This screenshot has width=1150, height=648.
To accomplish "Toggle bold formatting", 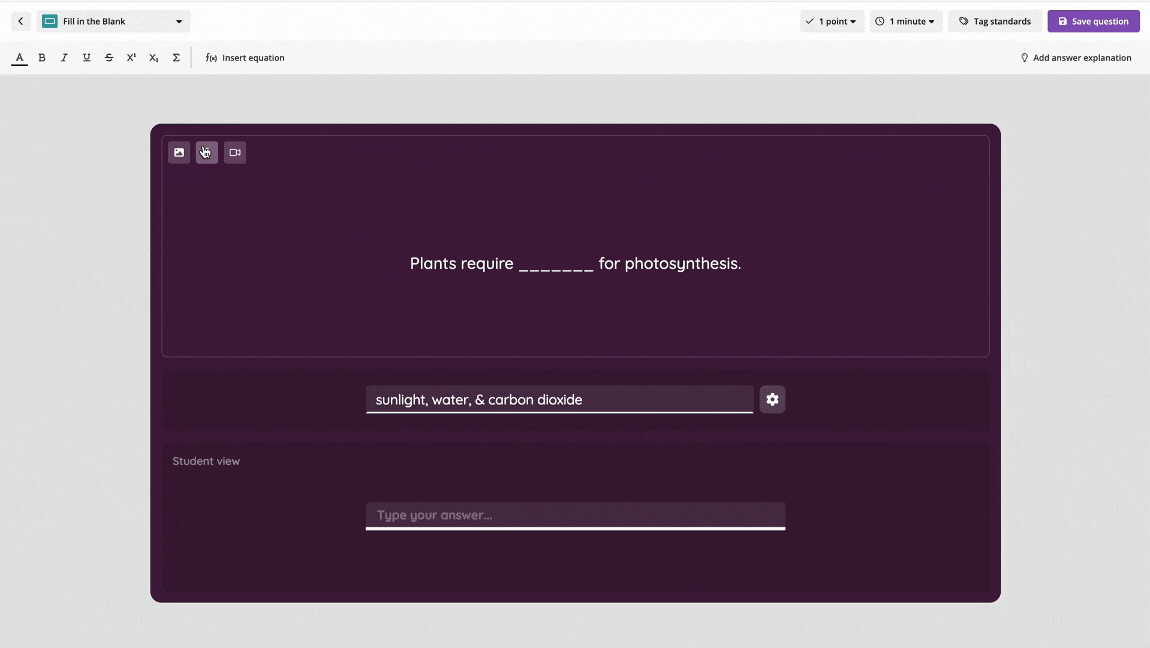I will (42, 58).
